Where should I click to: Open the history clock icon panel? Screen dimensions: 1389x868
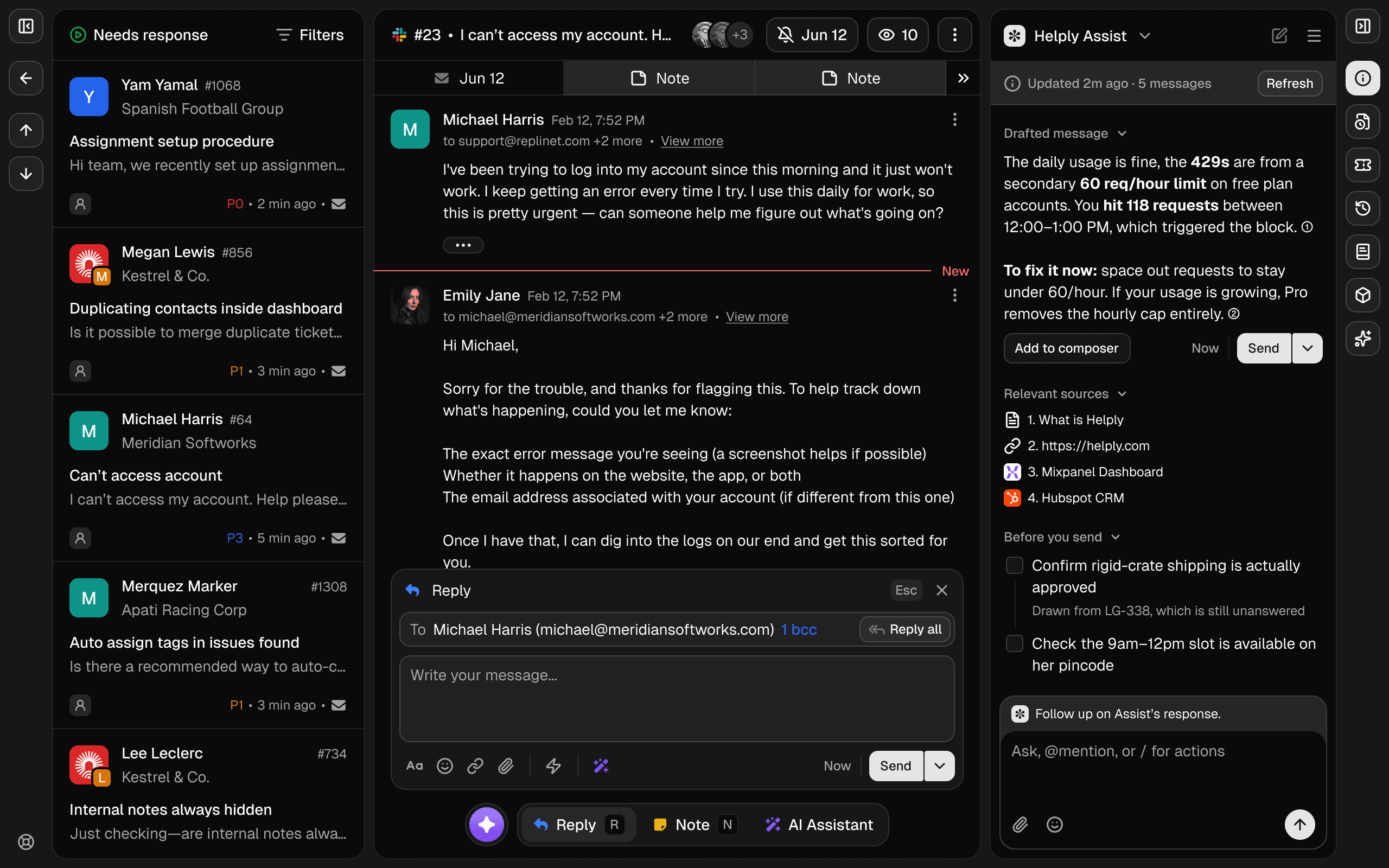coord(1362,208)
